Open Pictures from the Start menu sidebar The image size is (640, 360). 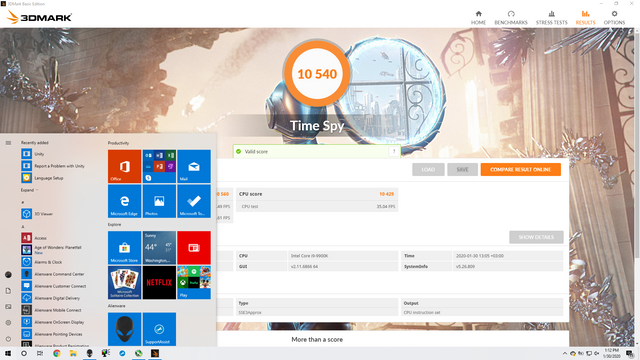[x=8, y=307]
